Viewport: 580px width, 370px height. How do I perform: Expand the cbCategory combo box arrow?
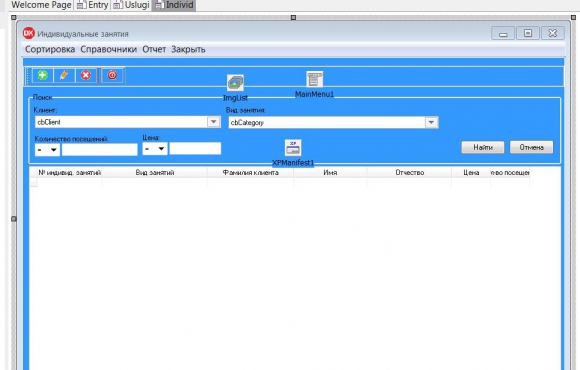431,122
